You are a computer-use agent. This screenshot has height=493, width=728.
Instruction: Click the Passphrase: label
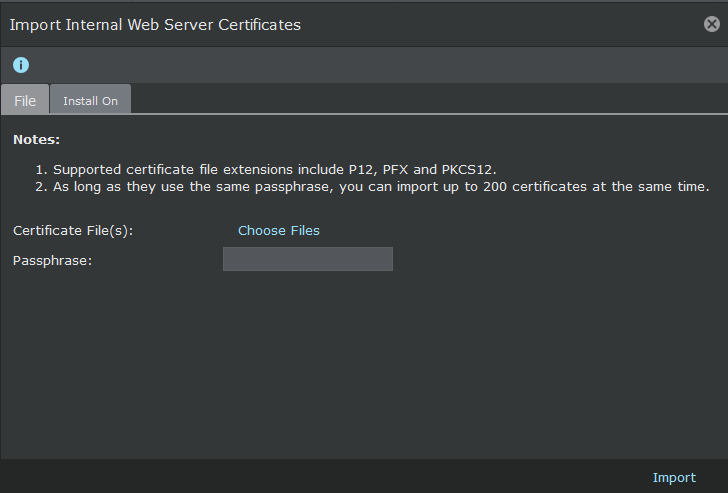[x=52, y=260]
